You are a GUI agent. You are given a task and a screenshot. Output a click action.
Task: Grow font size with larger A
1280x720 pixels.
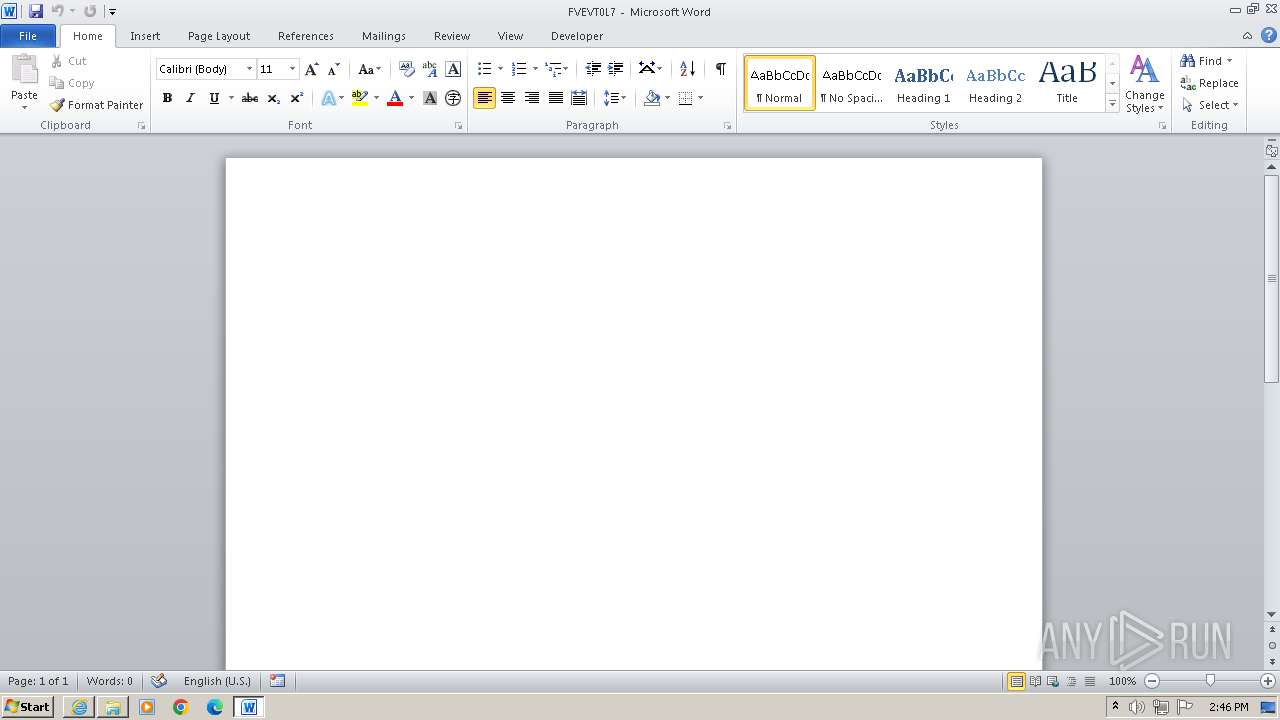click(312, 69)
